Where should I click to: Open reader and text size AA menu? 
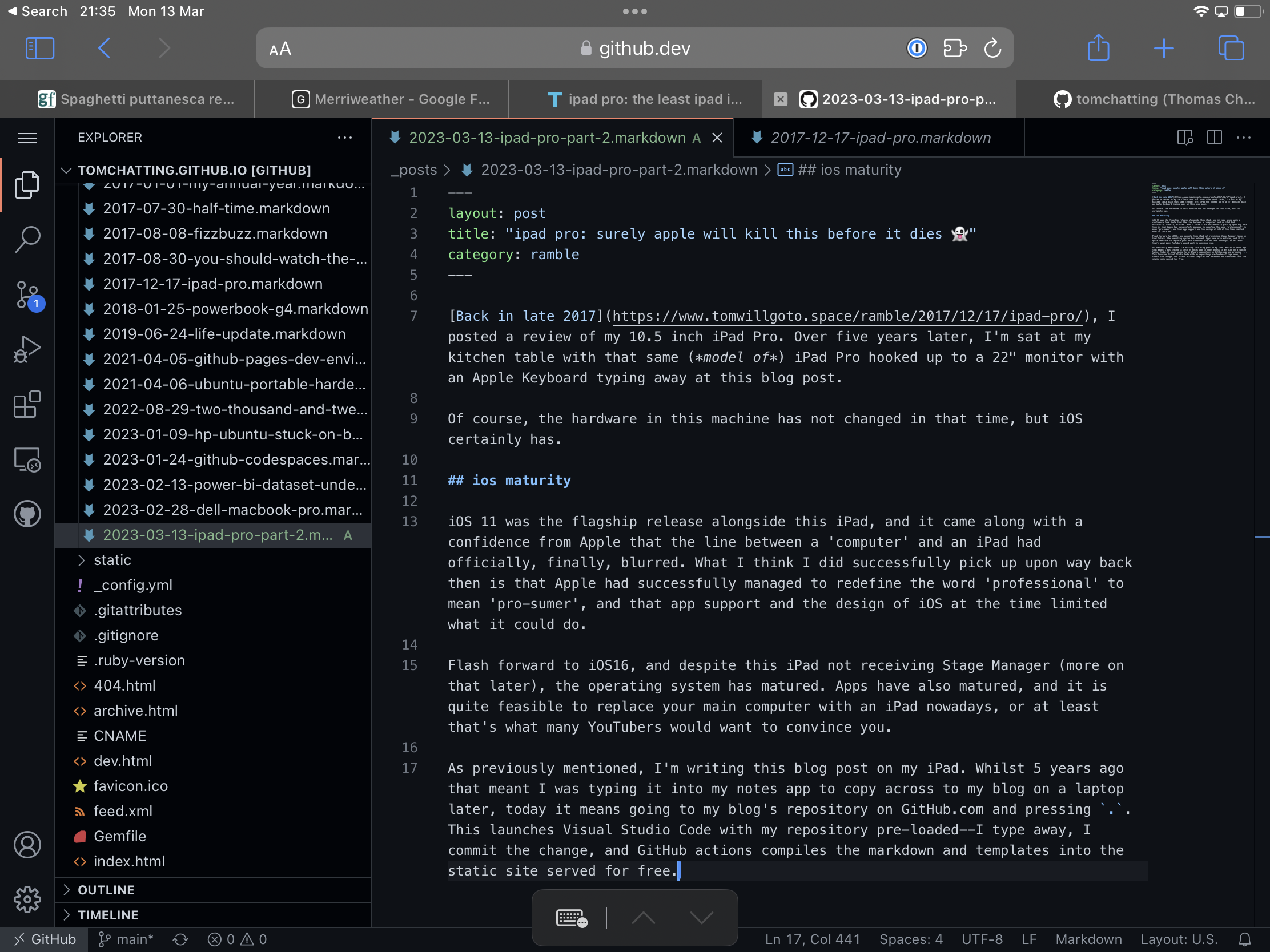click(x=280, y=49)
